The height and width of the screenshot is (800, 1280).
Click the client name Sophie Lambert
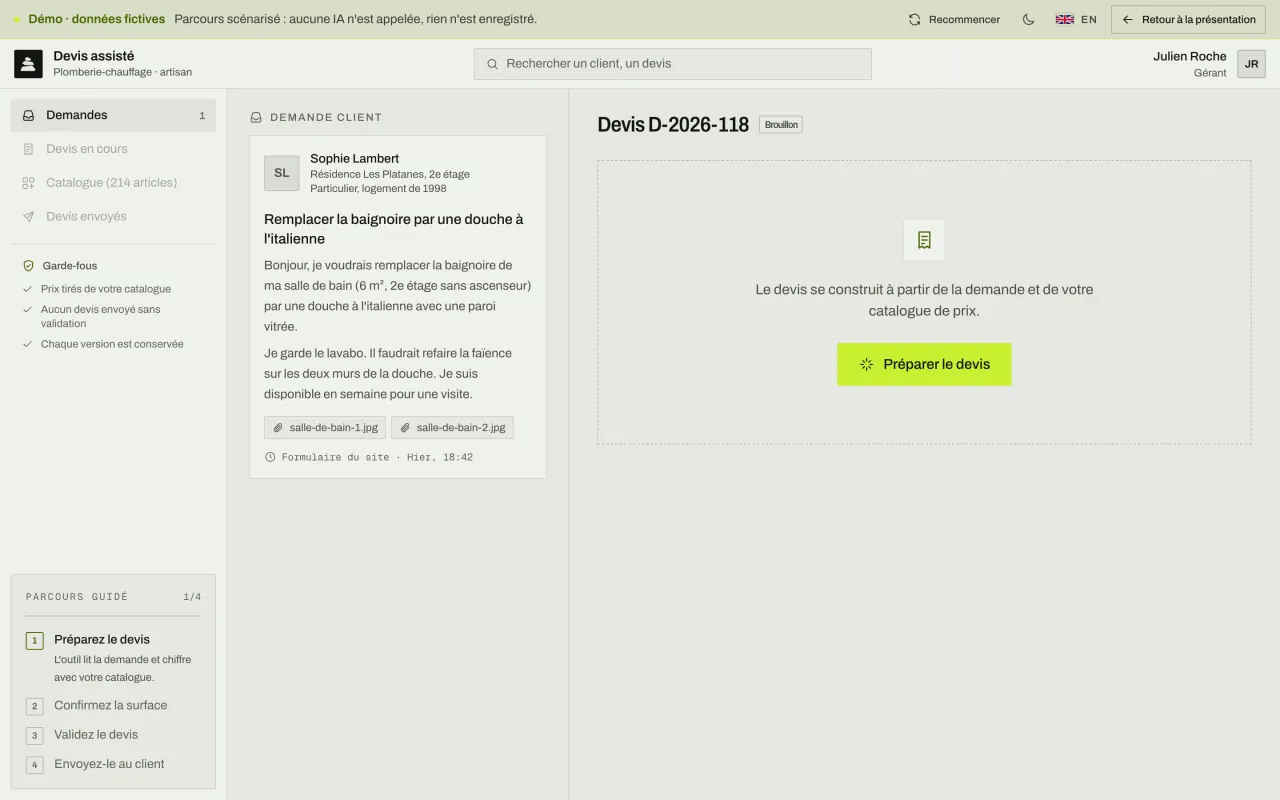coord(354,158)
